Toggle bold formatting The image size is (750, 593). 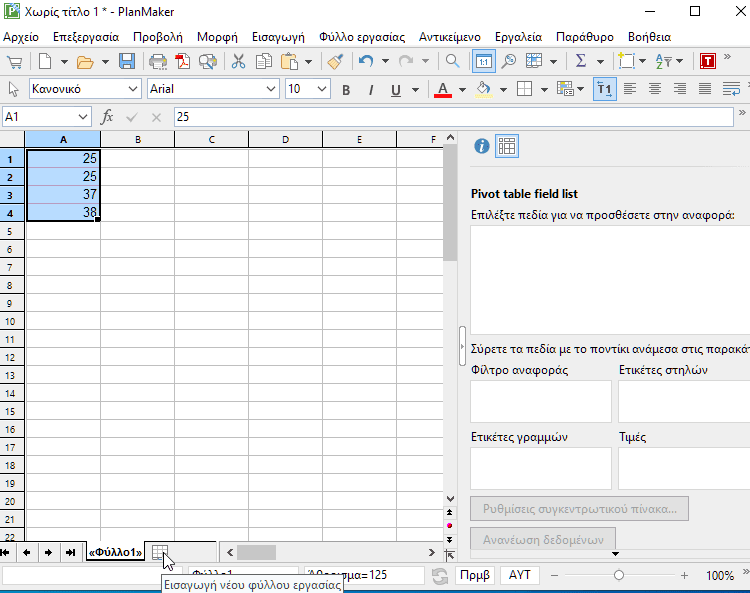point(346,90)
